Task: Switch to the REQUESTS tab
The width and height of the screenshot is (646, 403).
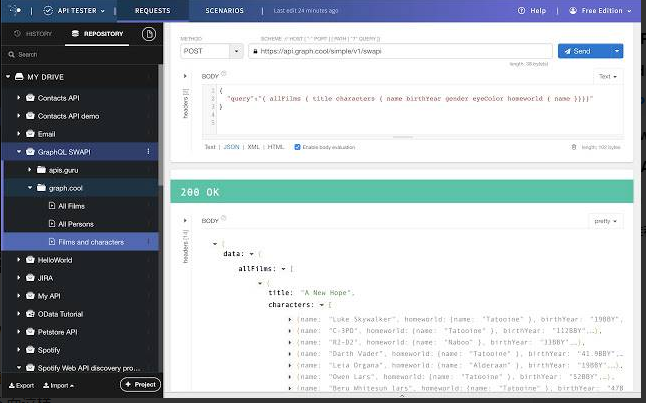Action: click(152, 11)
